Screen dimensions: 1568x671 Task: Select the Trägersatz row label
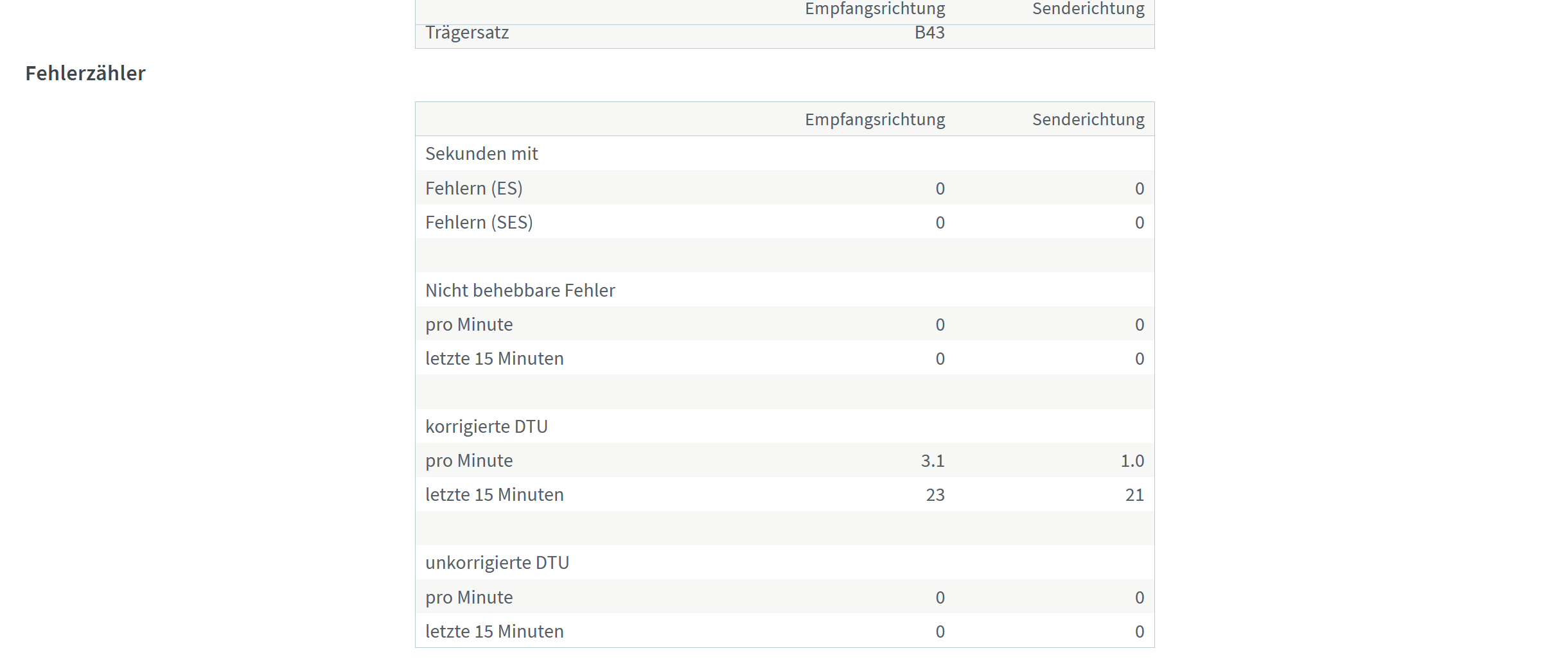(467, 33)
